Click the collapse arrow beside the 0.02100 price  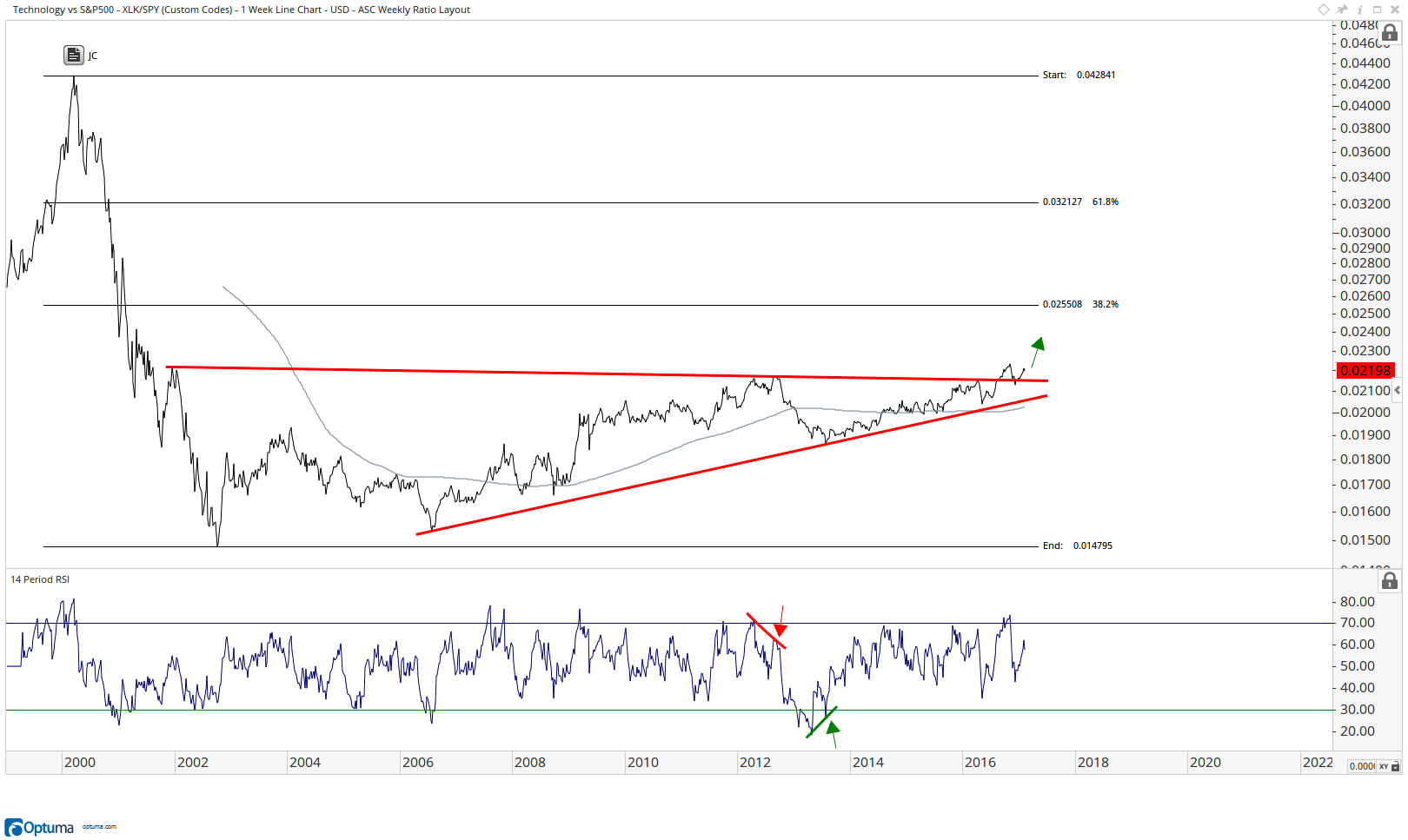click(1398, 391)
